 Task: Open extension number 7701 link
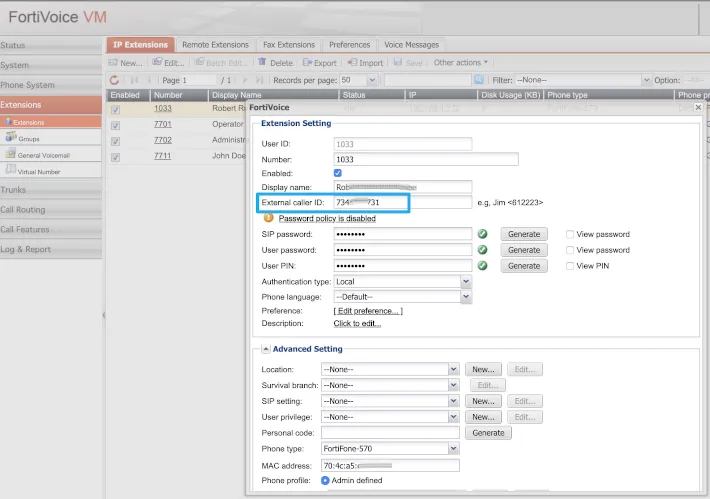pyautogui.click(x=163, y=124)
